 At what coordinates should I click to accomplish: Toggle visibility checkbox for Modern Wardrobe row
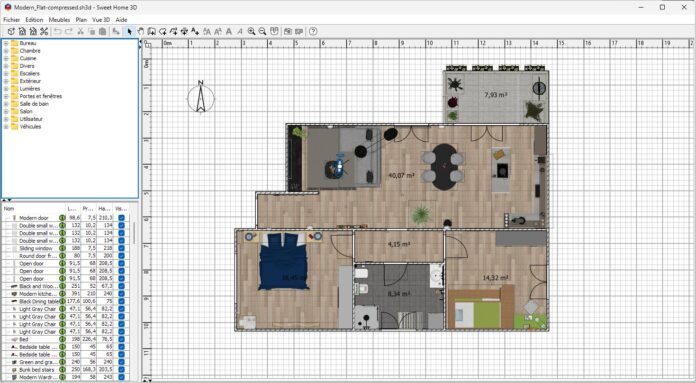click(x=121, y=377)
